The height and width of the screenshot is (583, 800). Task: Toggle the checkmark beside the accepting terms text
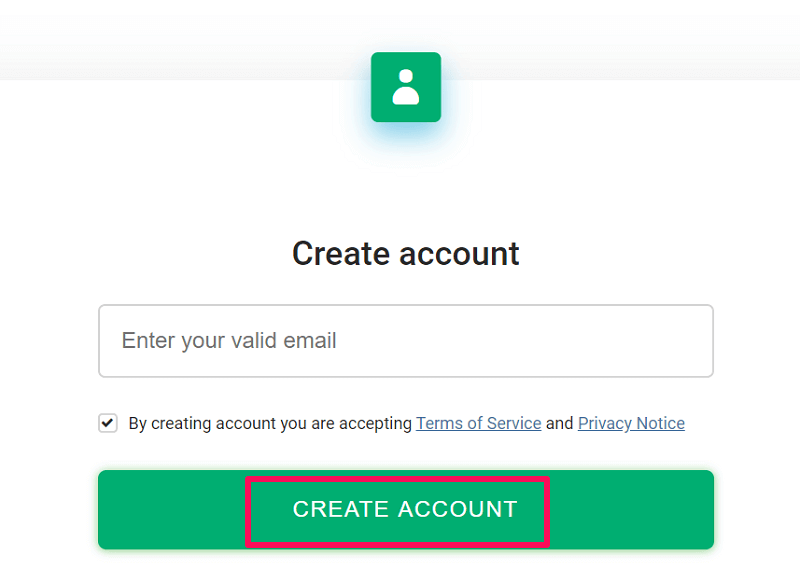pos(108,423)
